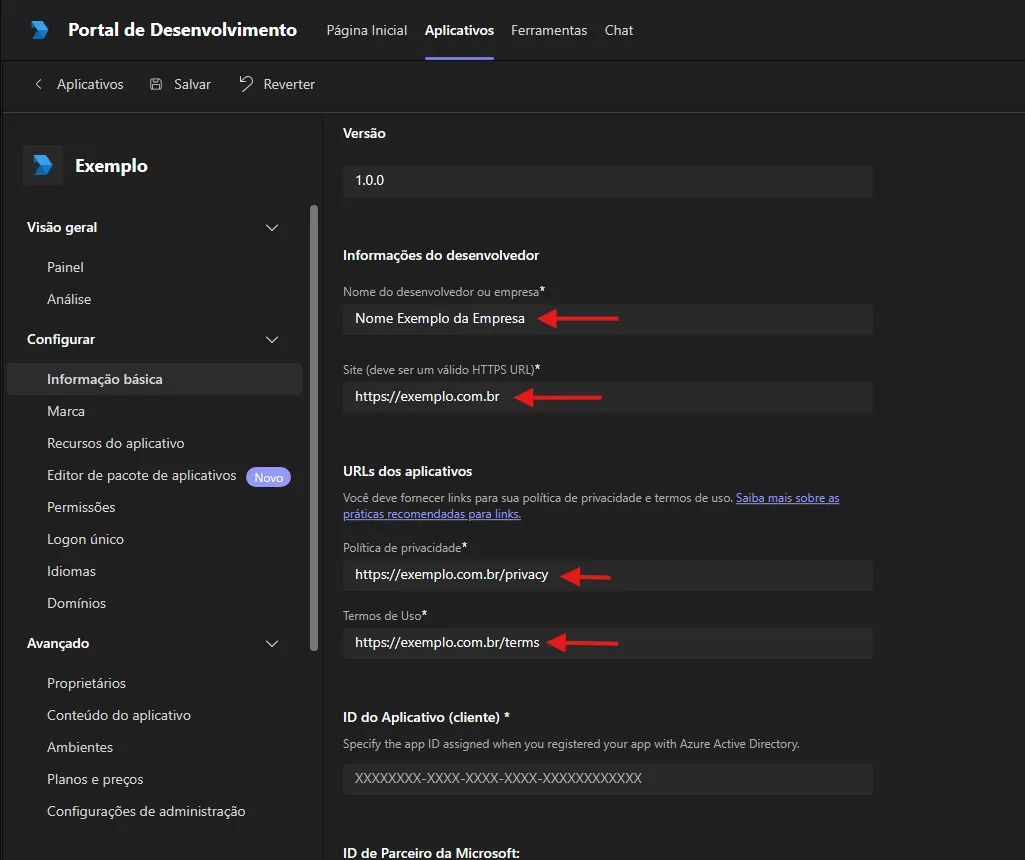Click the Portal de Desenvolvimento title
The width and height of the screenshot is (1025, 860).
point(182,30)
